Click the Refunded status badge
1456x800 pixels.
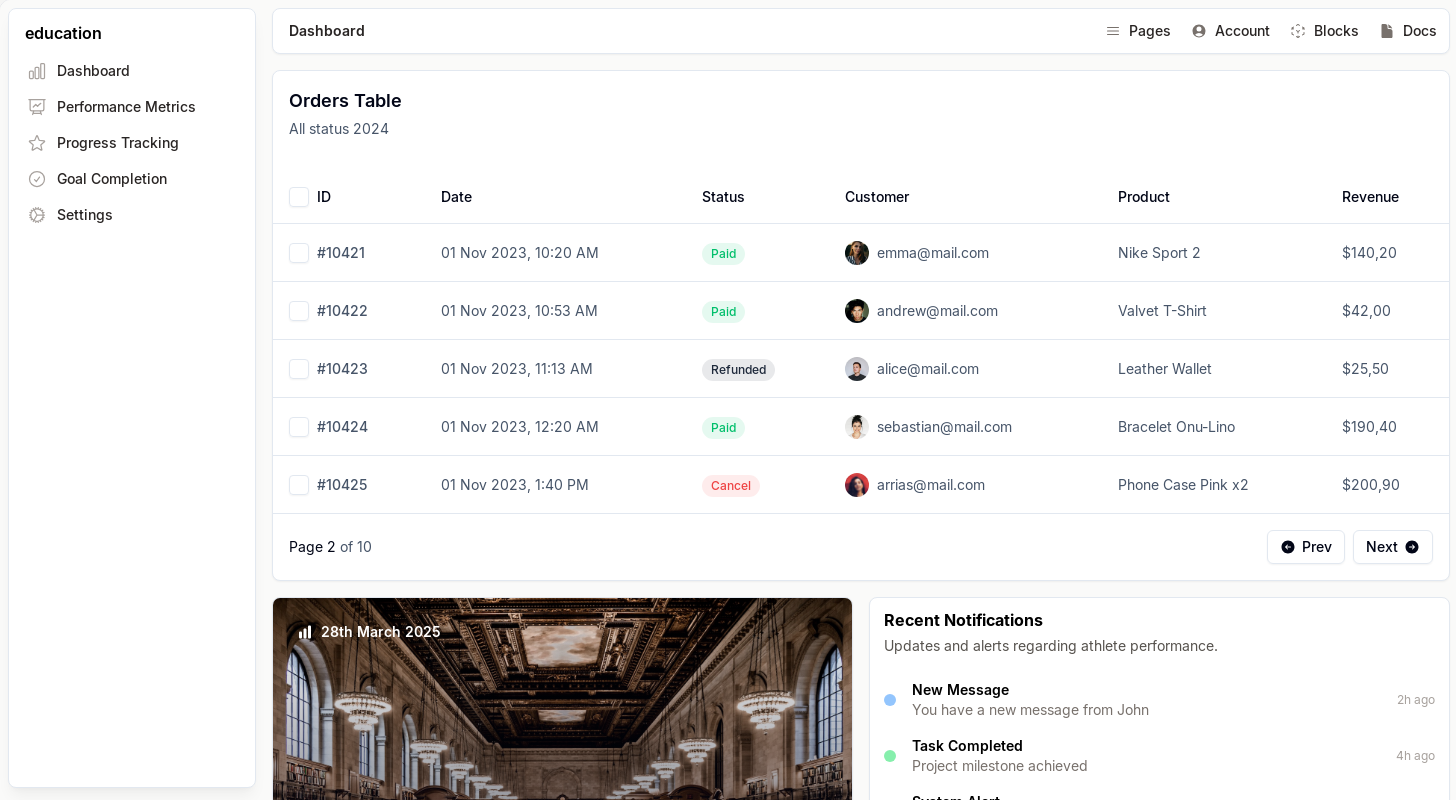tap(738, 370)
